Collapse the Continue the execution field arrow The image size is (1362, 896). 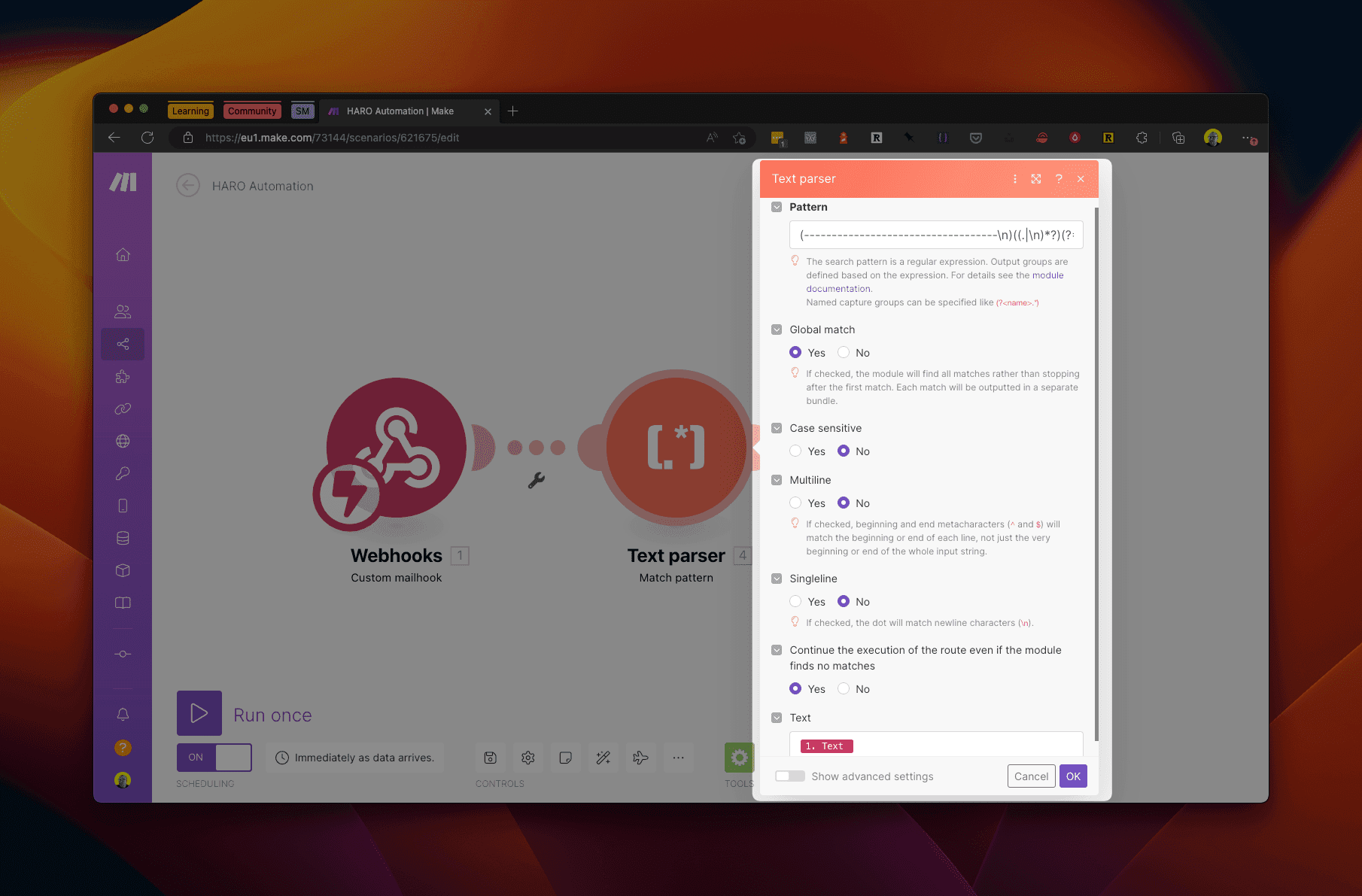(777, 650)
